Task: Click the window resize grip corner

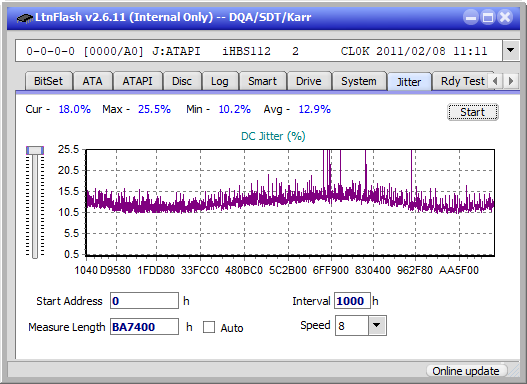Action: click(513, 371)
